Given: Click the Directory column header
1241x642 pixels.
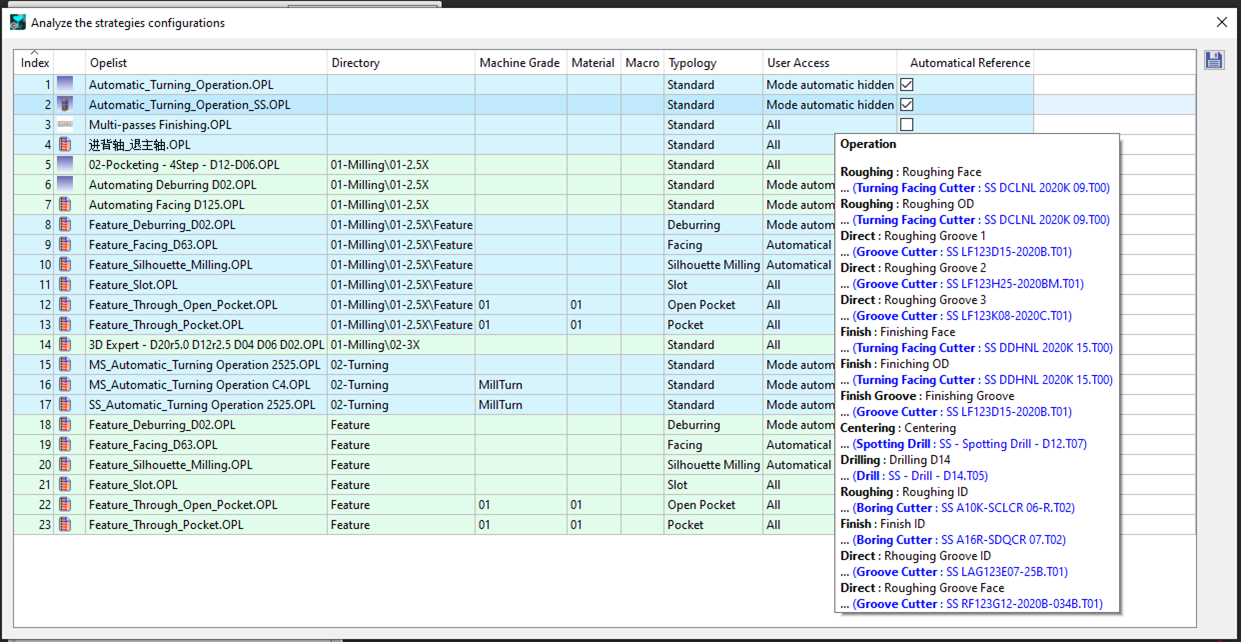Looking at the screenshot, I should (x=400, y=62).
